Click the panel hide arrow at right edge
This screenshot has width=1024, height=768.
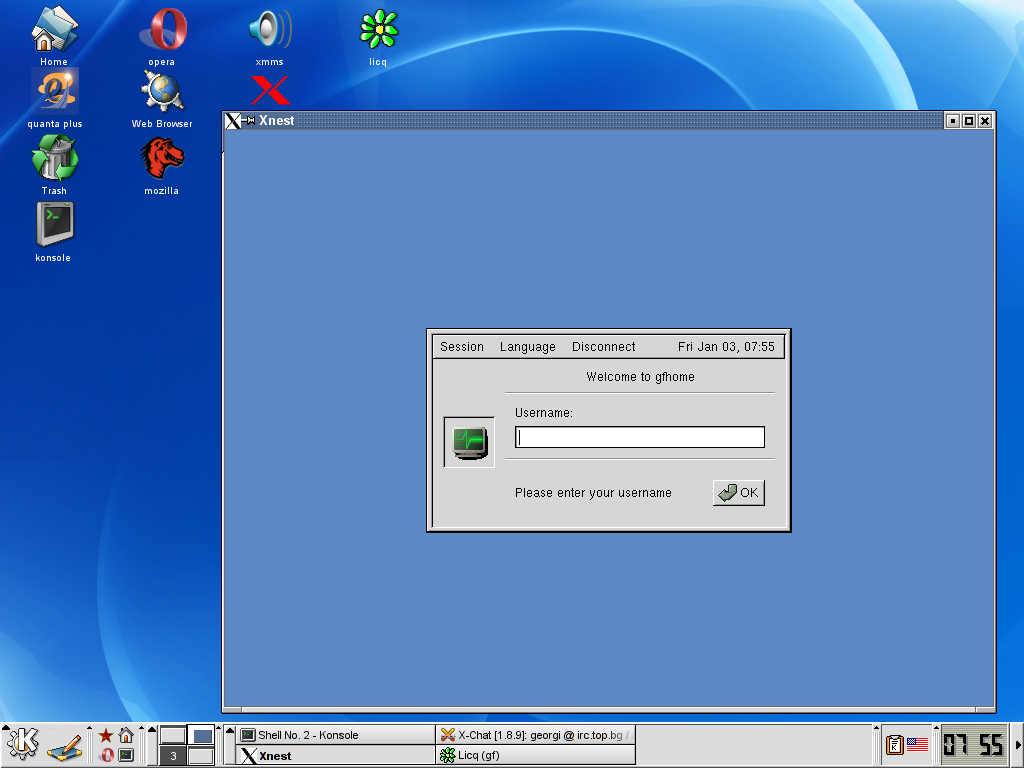tap(1017, 744)
